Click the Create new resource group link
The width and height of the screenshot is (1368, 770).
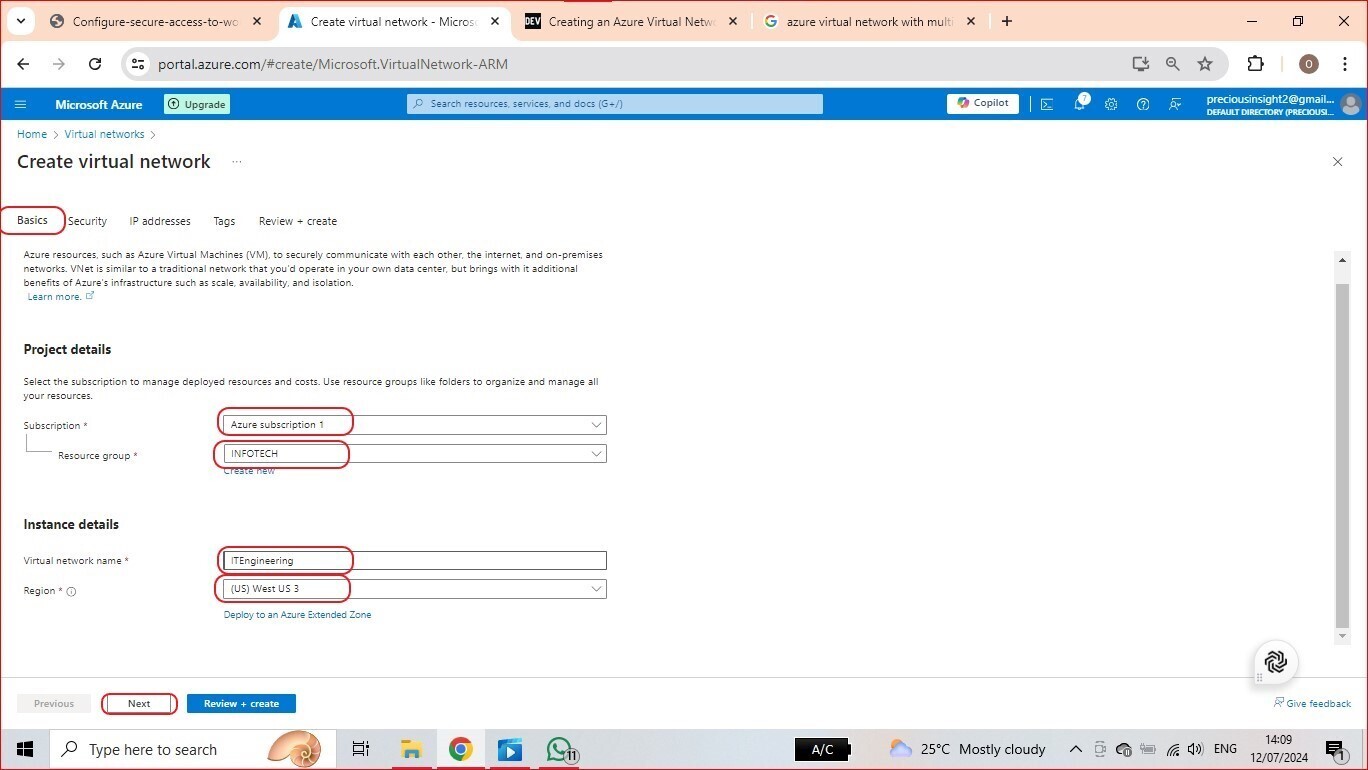[249, 471]
